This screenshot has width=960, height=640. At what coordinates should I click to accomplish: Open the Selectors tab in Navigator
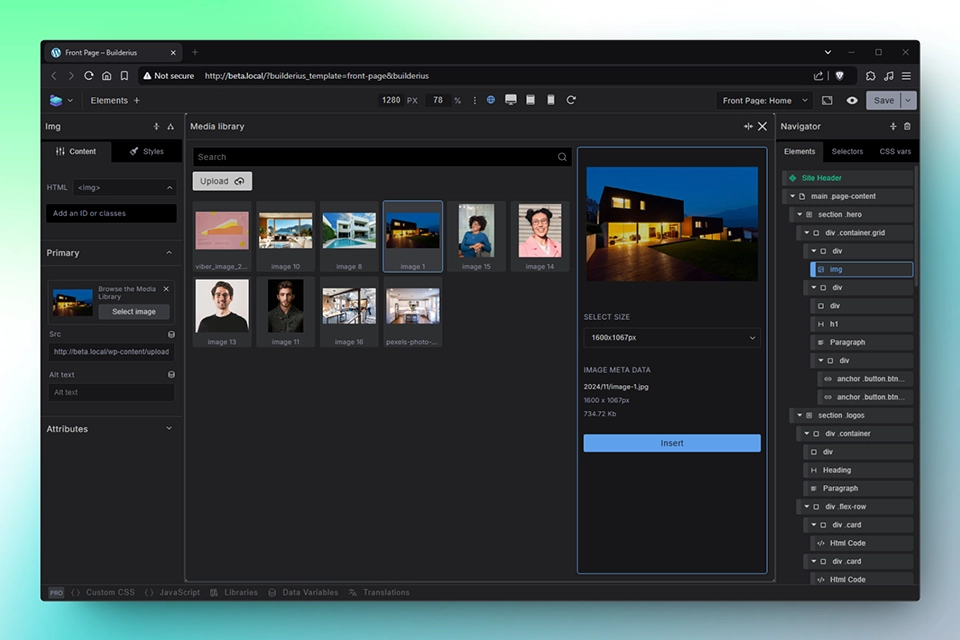pos(847,151)
